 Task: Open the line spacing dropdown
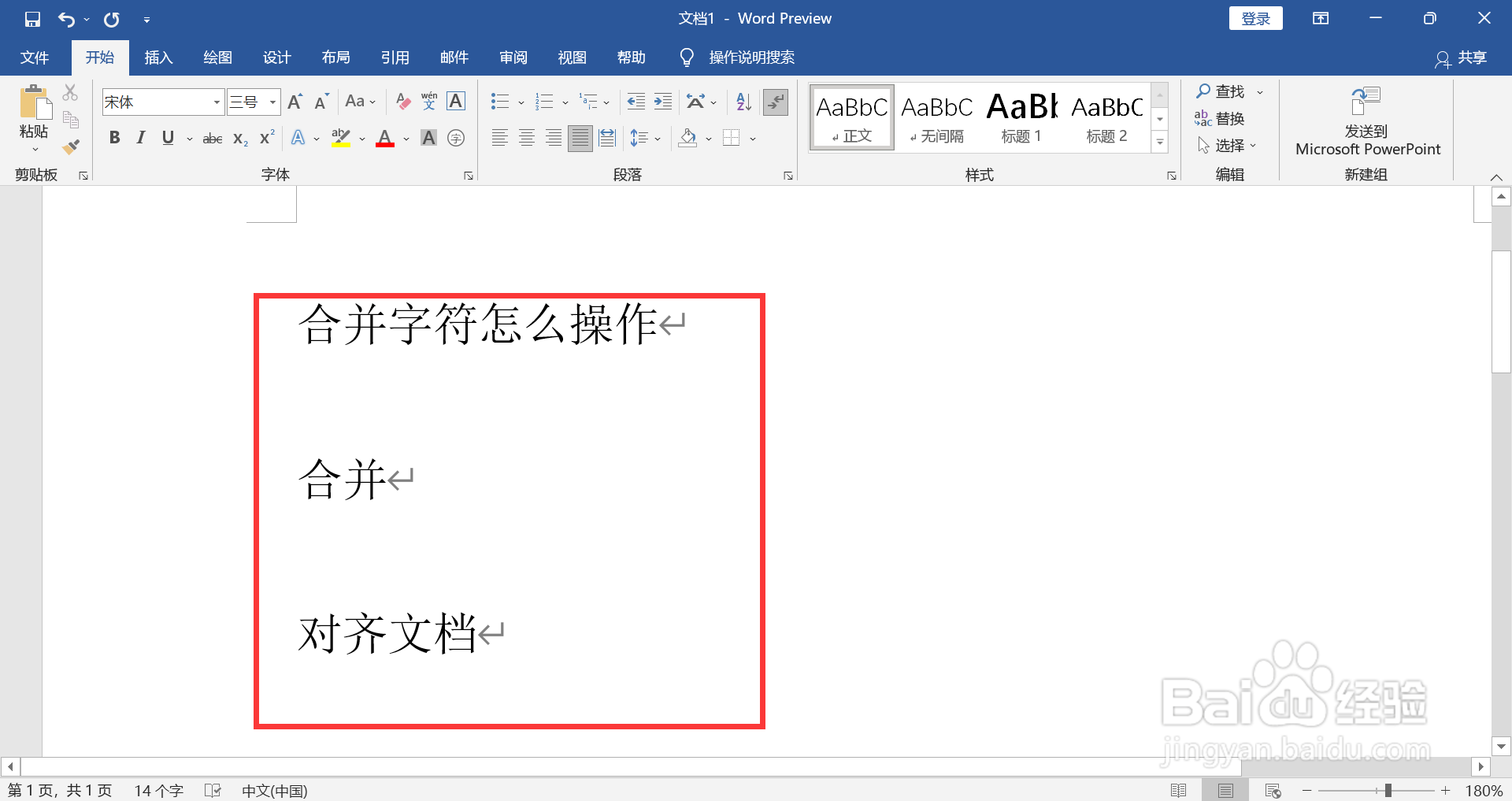click(646, 137)
